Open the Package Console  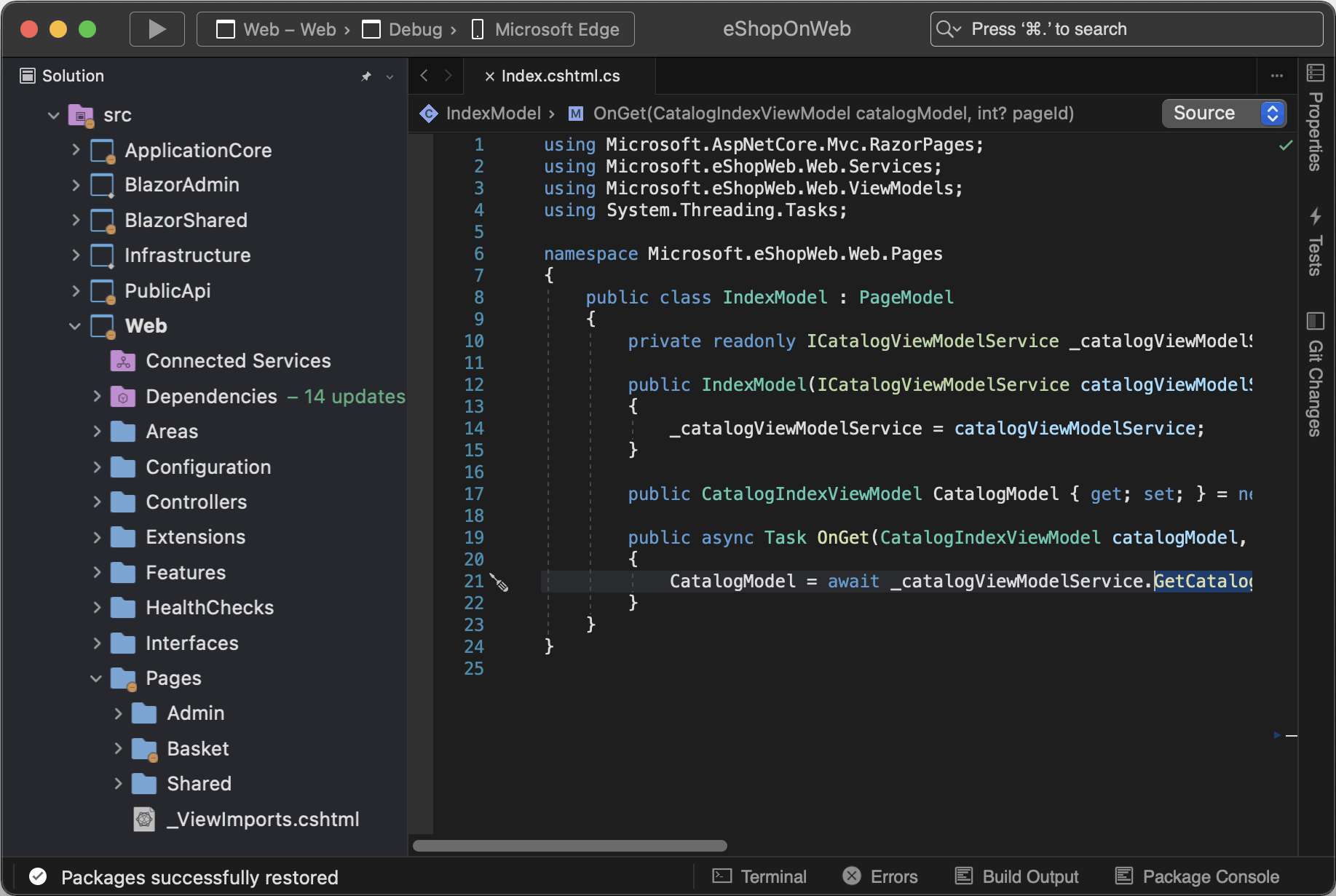coord(1195,876)
